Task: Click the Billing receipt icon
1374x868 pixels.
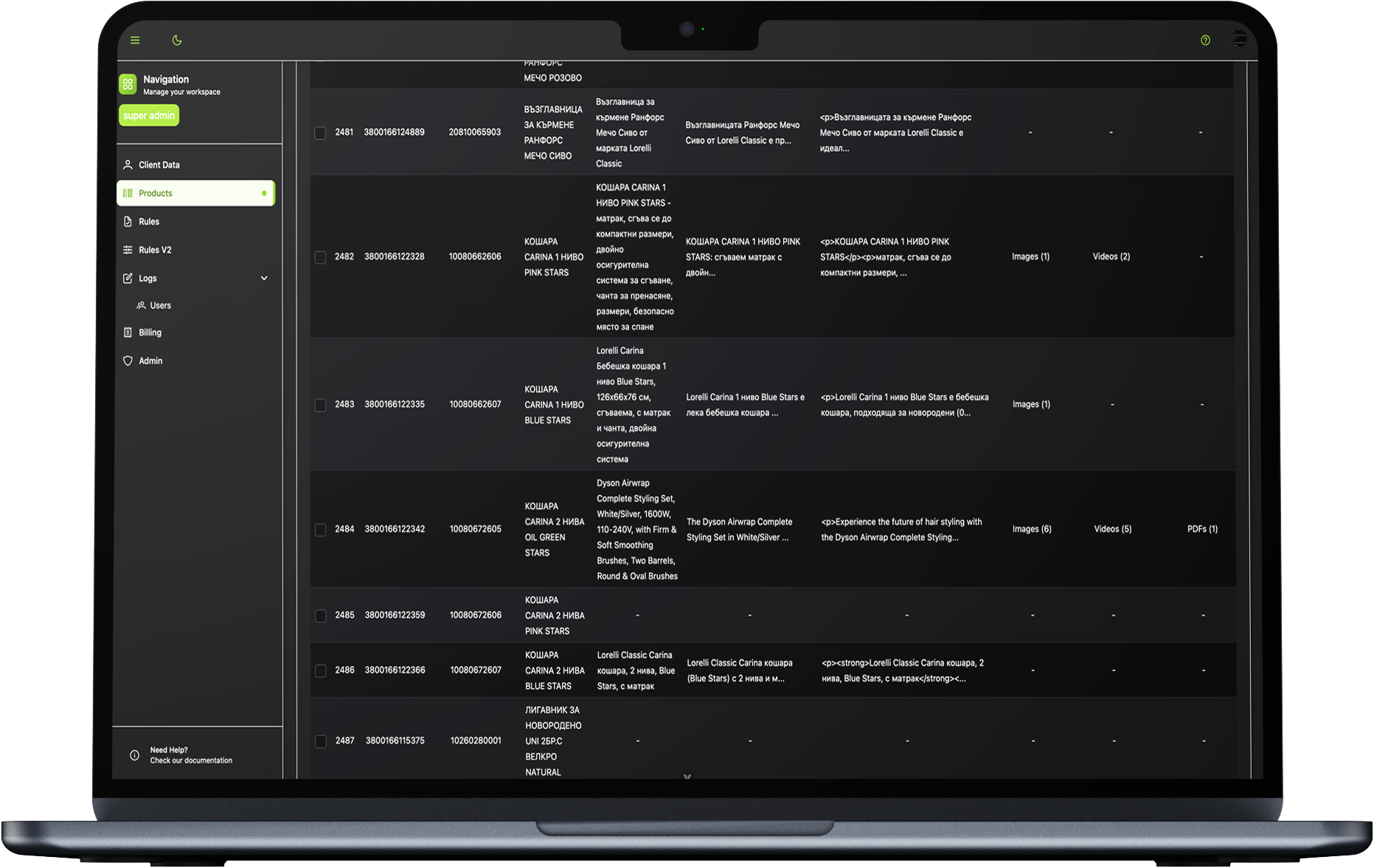Action: pyautogui.click(x=128, y=333)
